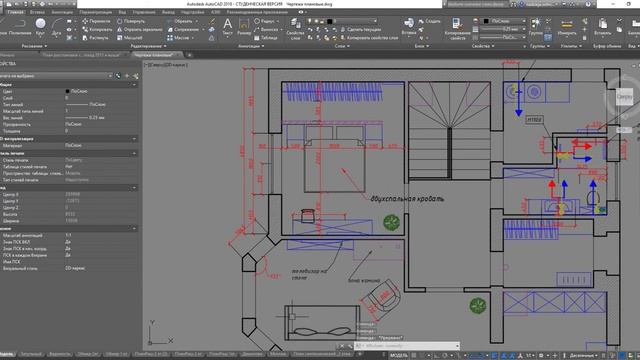The width and height of the screenshot is (640, 360).
Task: Activate the Масштаб (scale) command
Action: [130, 38]
